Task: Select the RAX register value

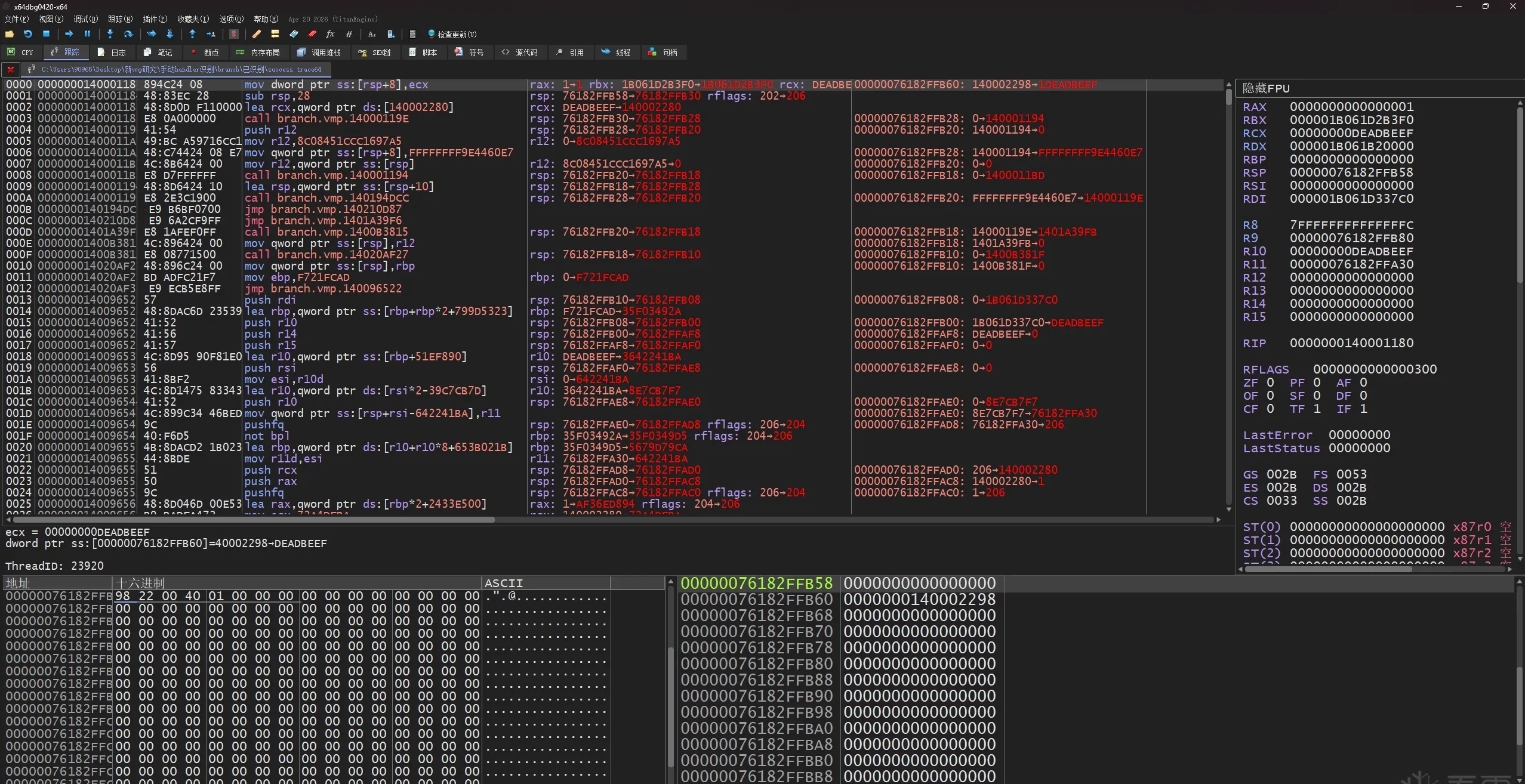Action: click(x=1351, y=107)
